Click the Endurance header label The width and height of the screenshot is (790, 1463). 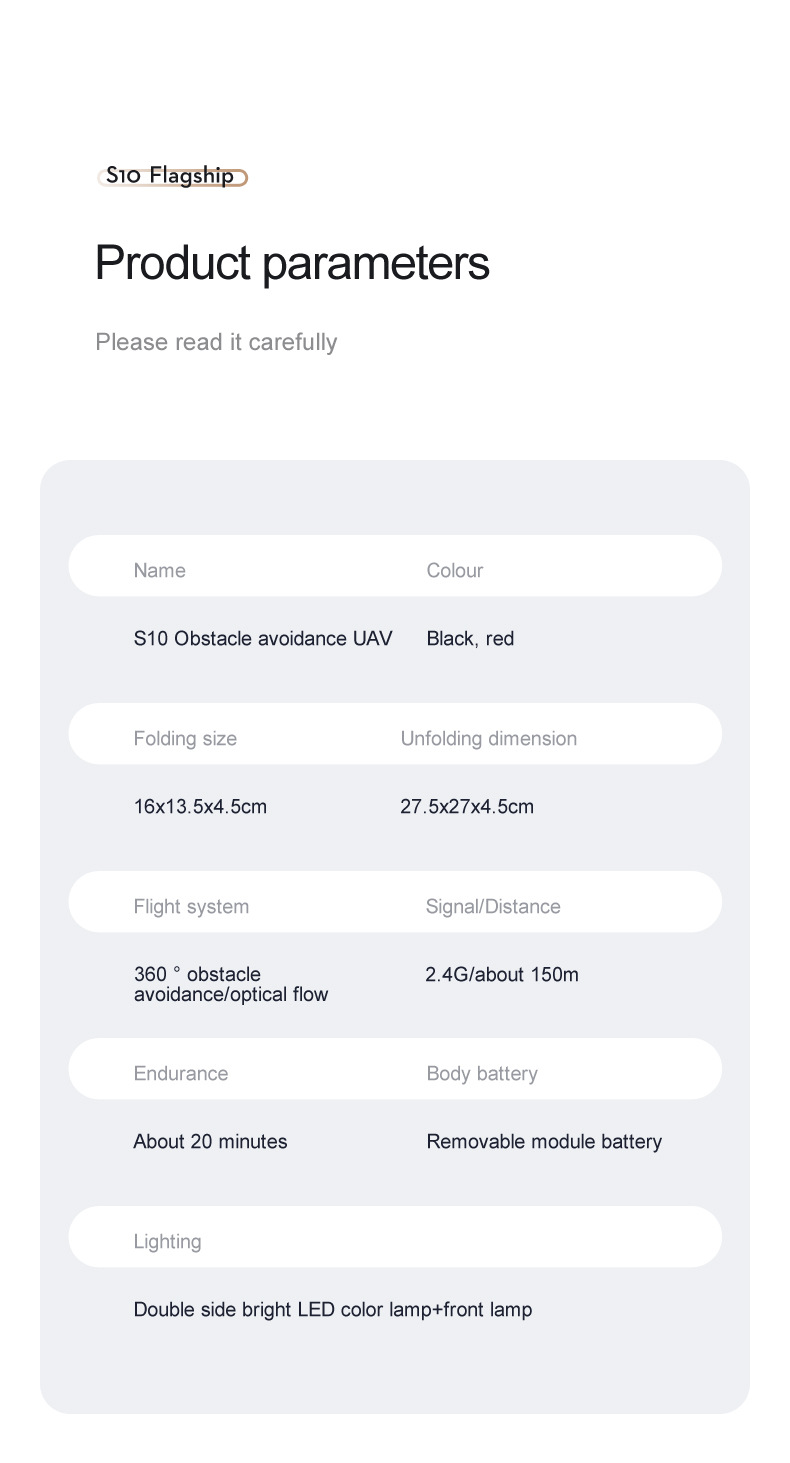pyautogui.click(x=181, y=1073)
